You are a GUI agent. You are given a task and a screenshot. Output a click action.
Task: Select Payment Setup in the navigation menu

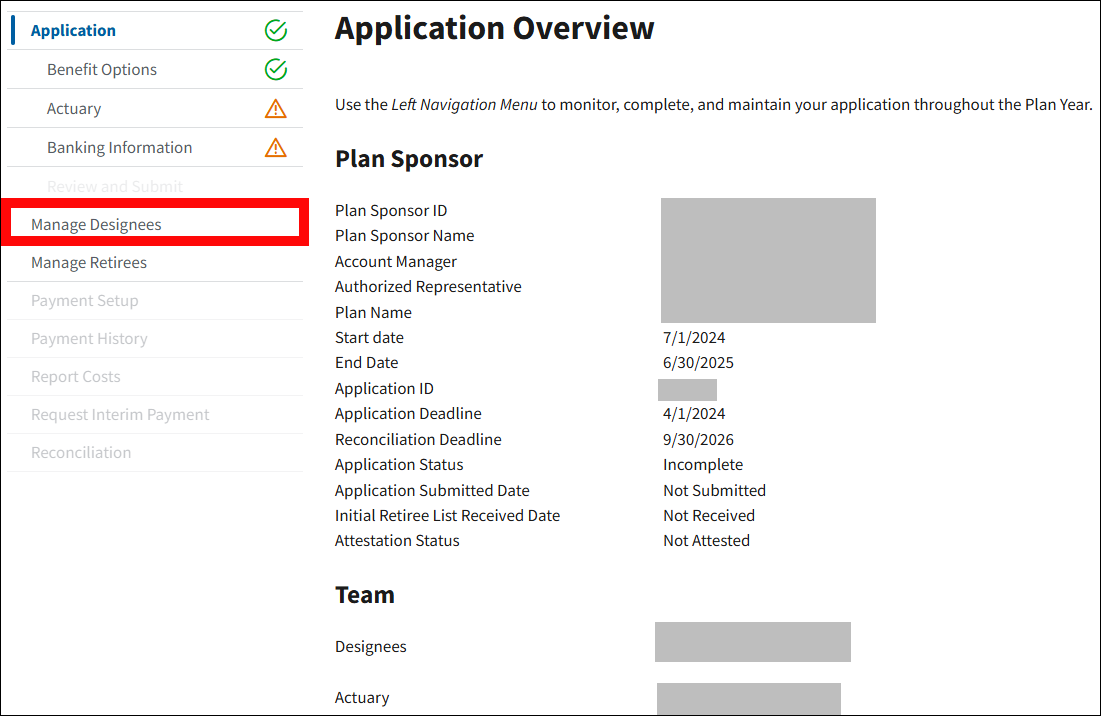point(85,301)
